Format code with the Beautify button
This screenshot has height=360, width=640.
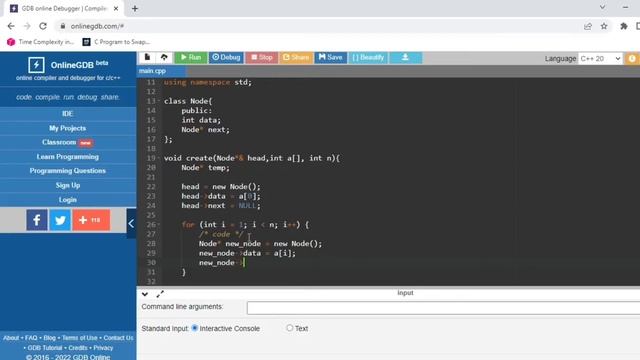click(x=368, y=58)
